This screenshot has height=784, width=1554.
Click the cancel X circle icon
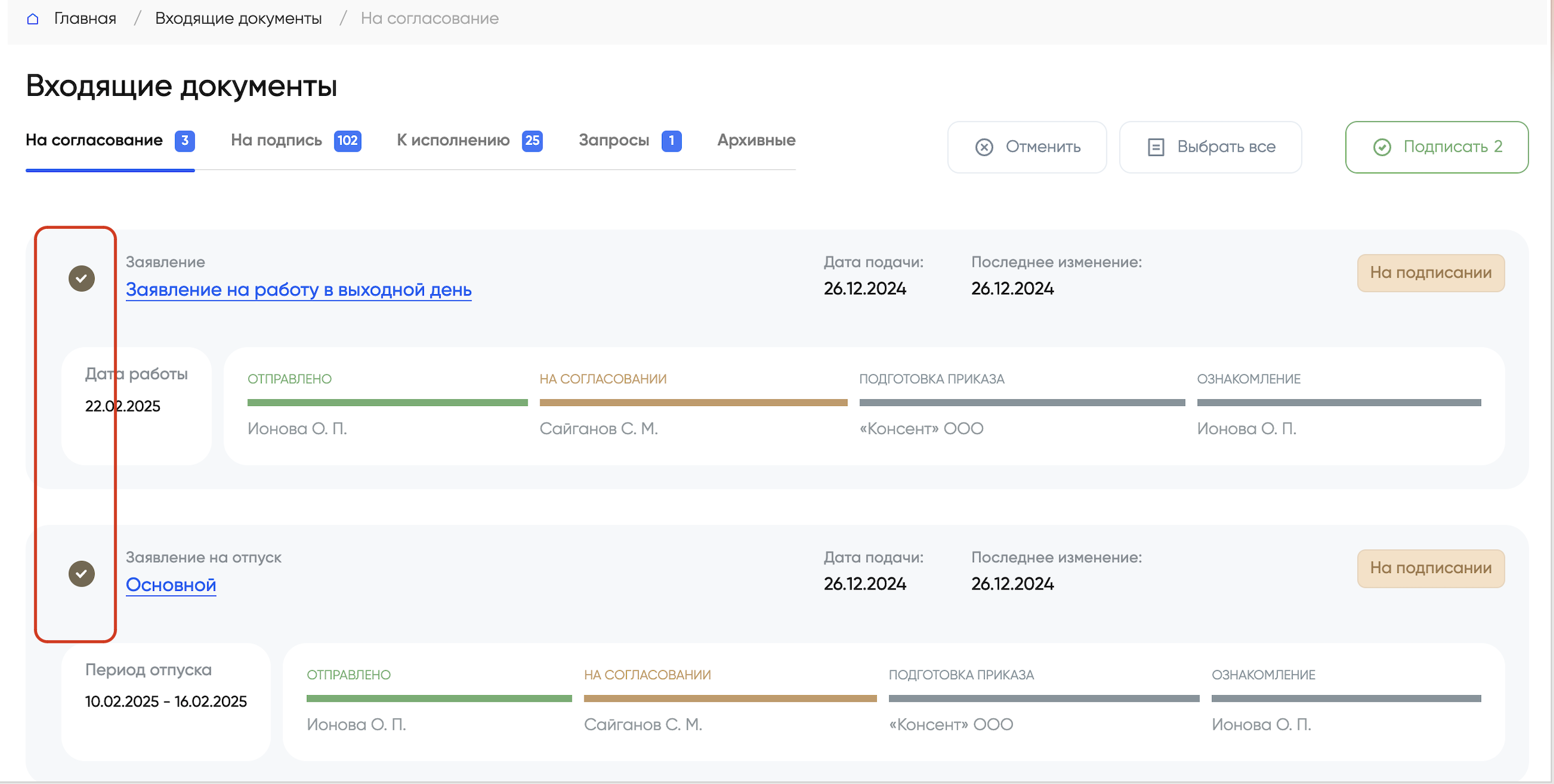pos(984,147)
